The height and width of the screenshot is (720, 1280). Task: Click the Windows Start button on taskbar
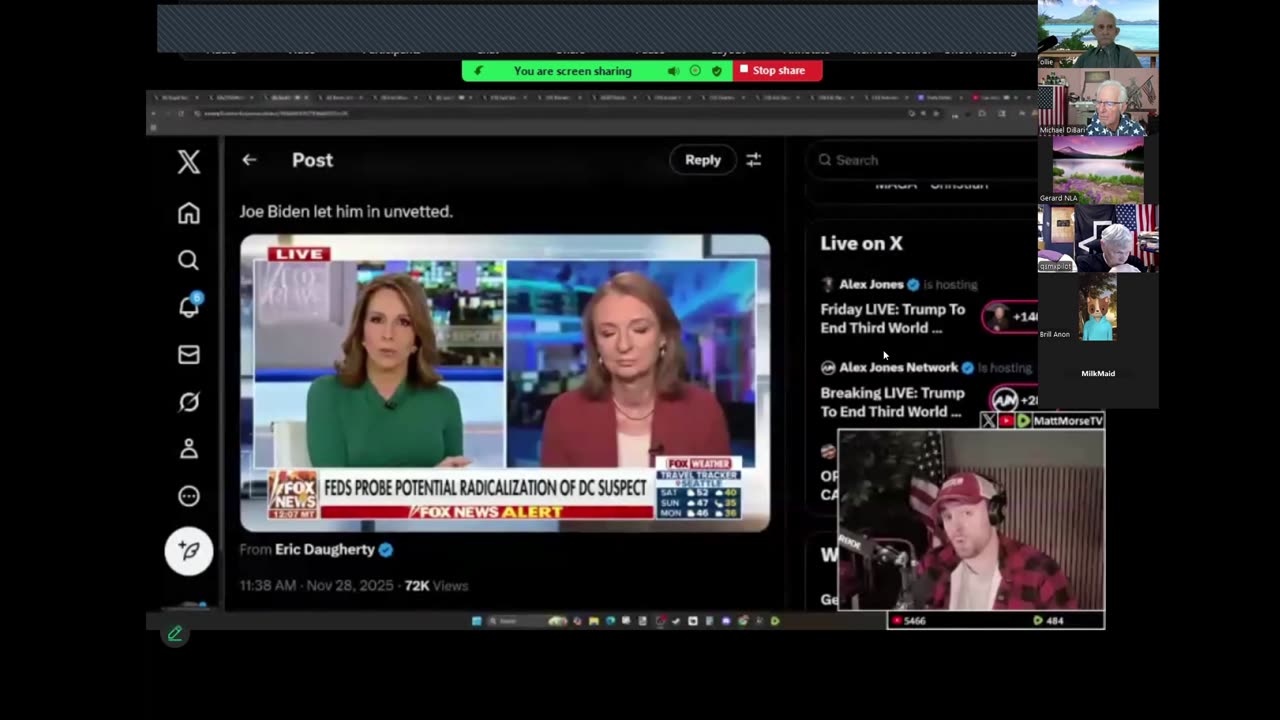(477, 621)
